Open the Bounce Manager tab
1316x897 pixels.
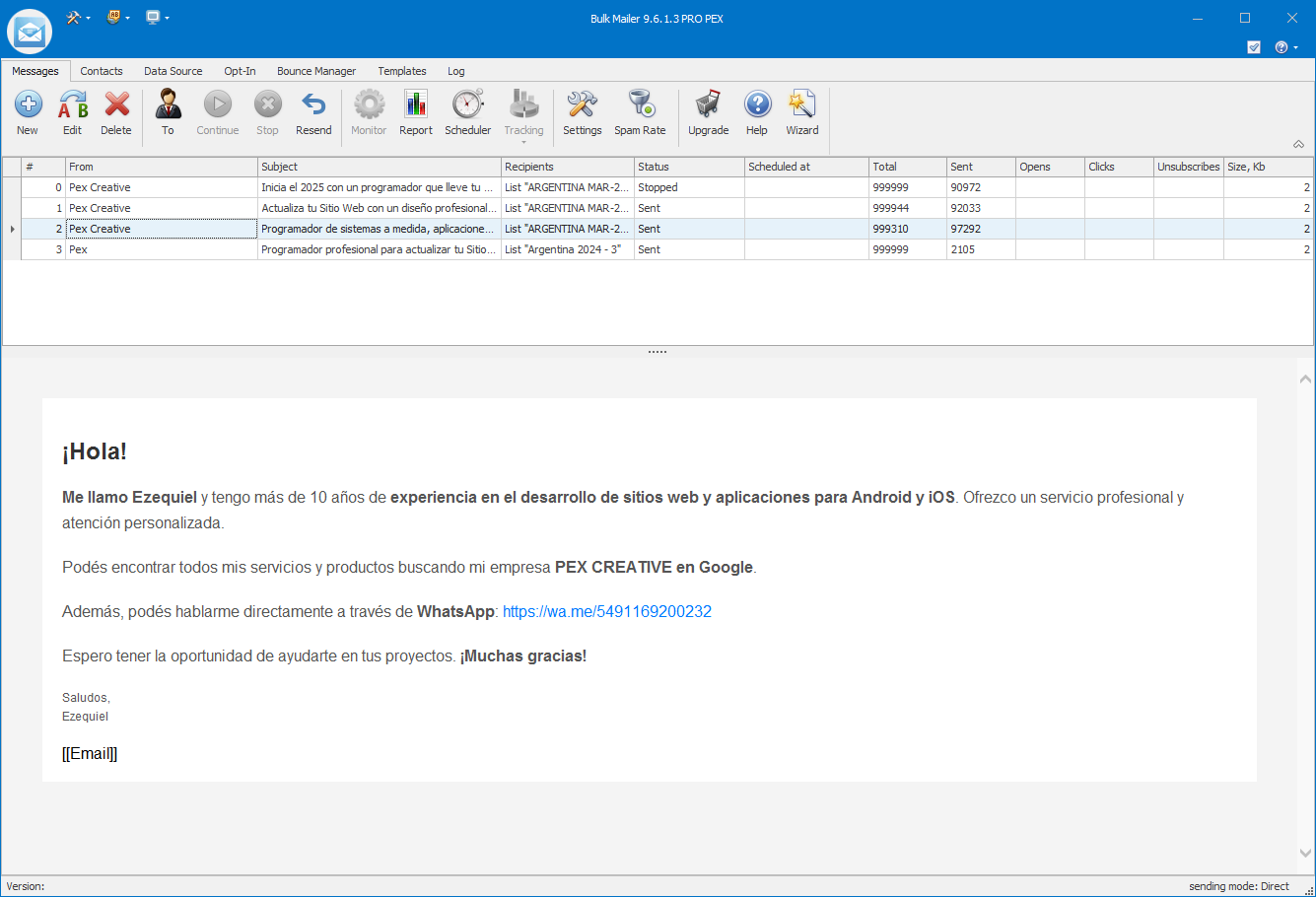(315, 71)
